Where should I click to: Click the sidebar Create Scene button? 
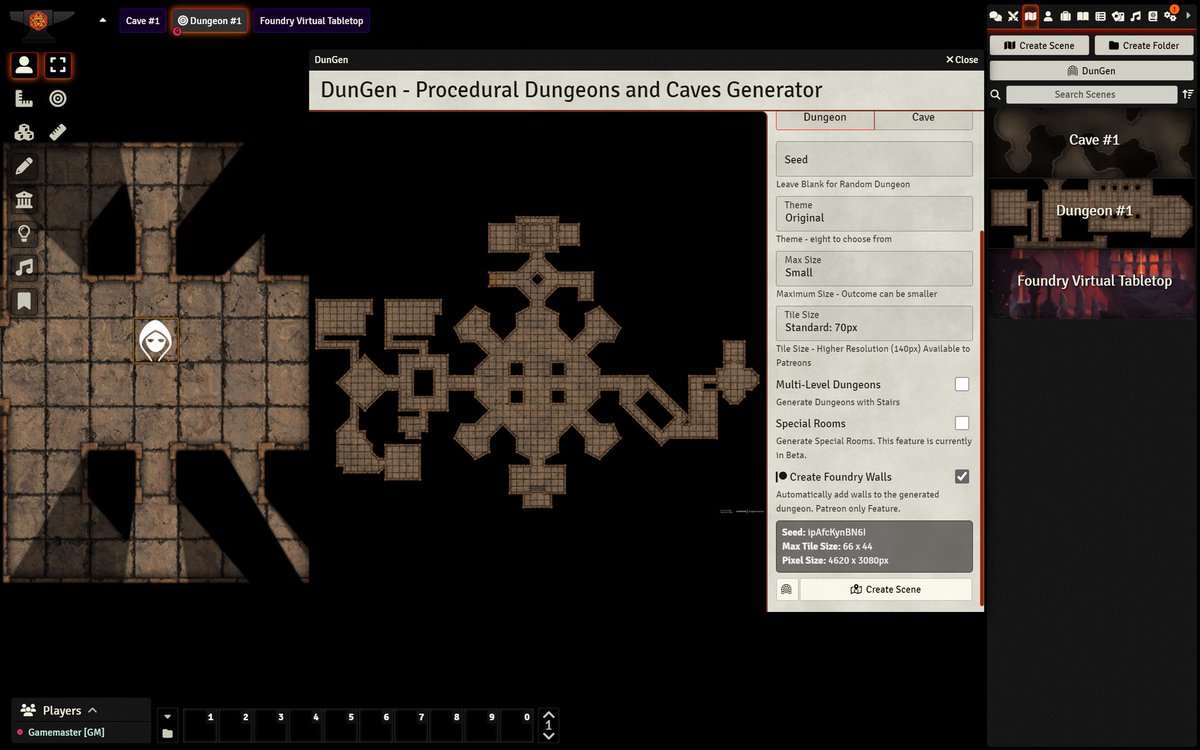click(1038, 46)
